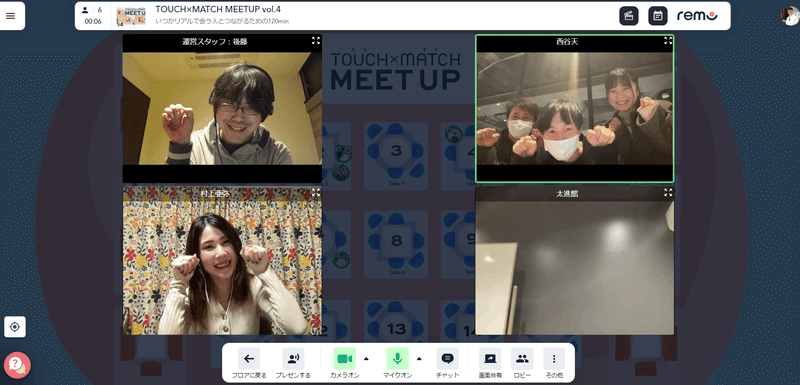The image size is (800, 385).
Task: Click event title TOUCH×MATCH MEETUP vol.4
Action: click(x=218, y=9)
